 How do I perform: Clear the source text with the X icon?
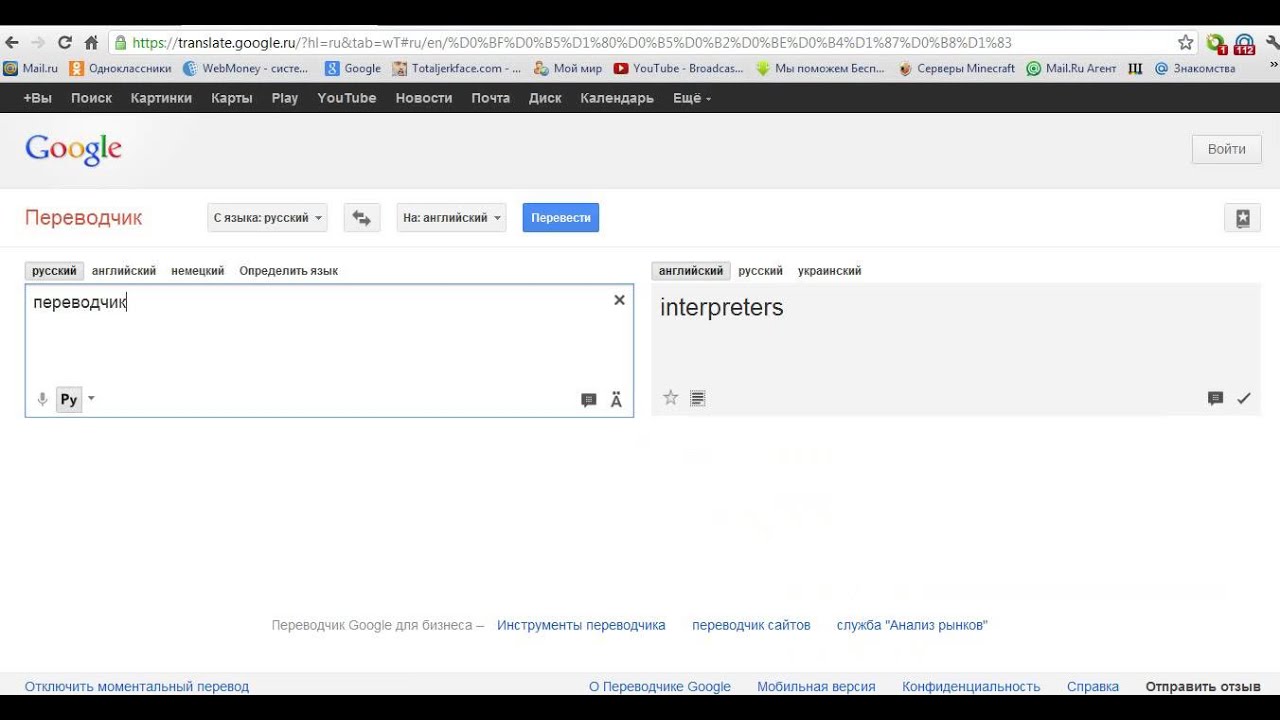click(619, 300)
